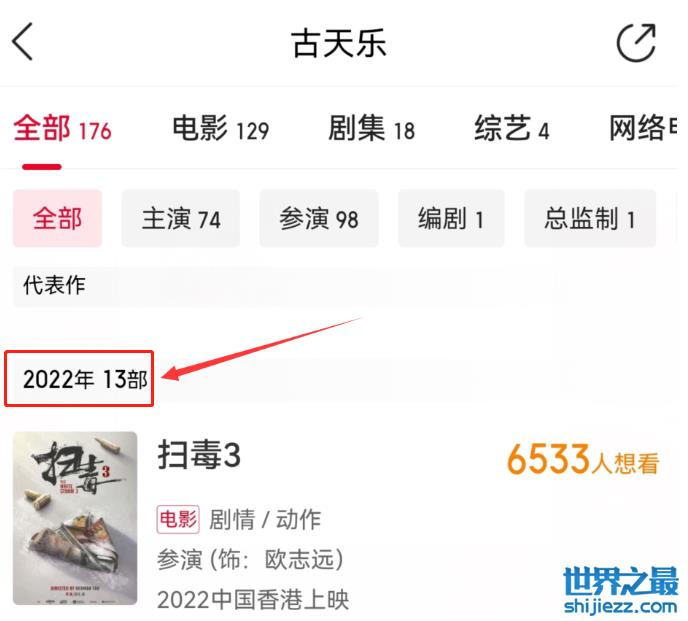Open the 扫毒3 movie title
The image size is (688, 621).
point(199,455)
